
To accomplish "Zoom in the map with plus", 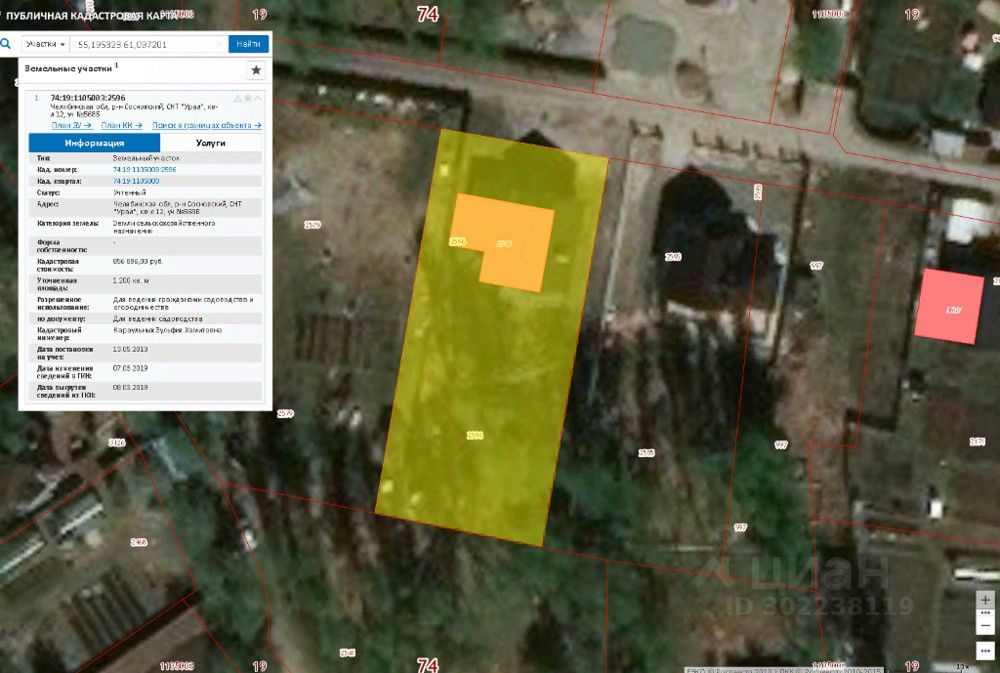I will pos(985,600).
